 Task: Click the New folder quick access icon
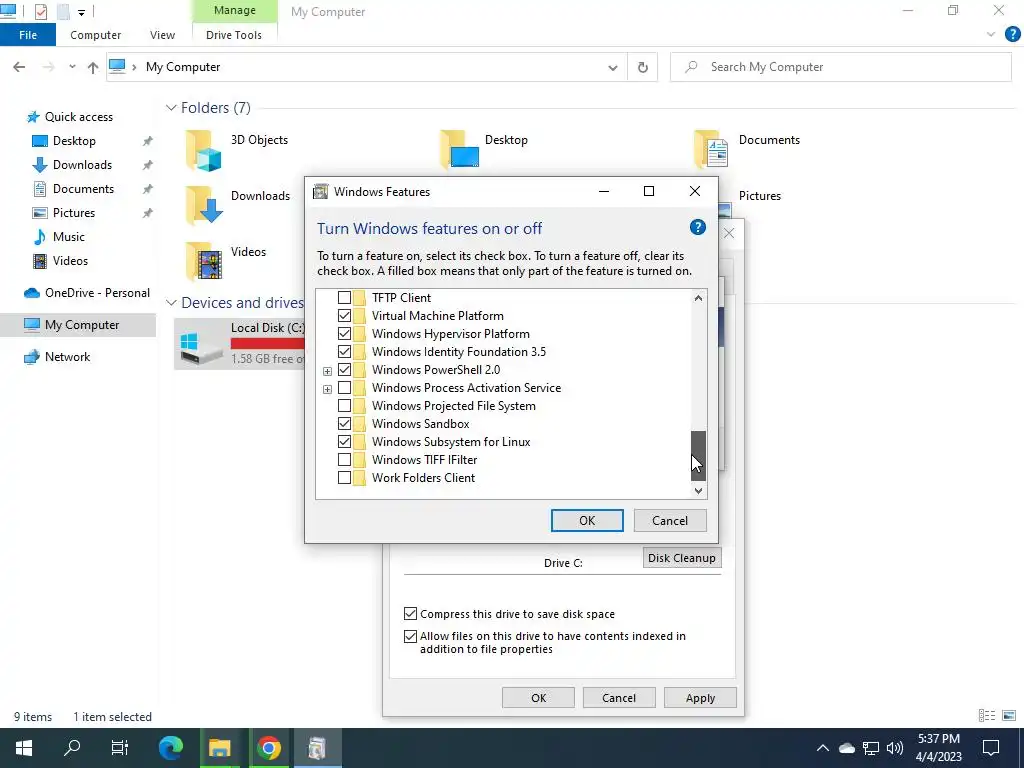click(x=63, y=11)
